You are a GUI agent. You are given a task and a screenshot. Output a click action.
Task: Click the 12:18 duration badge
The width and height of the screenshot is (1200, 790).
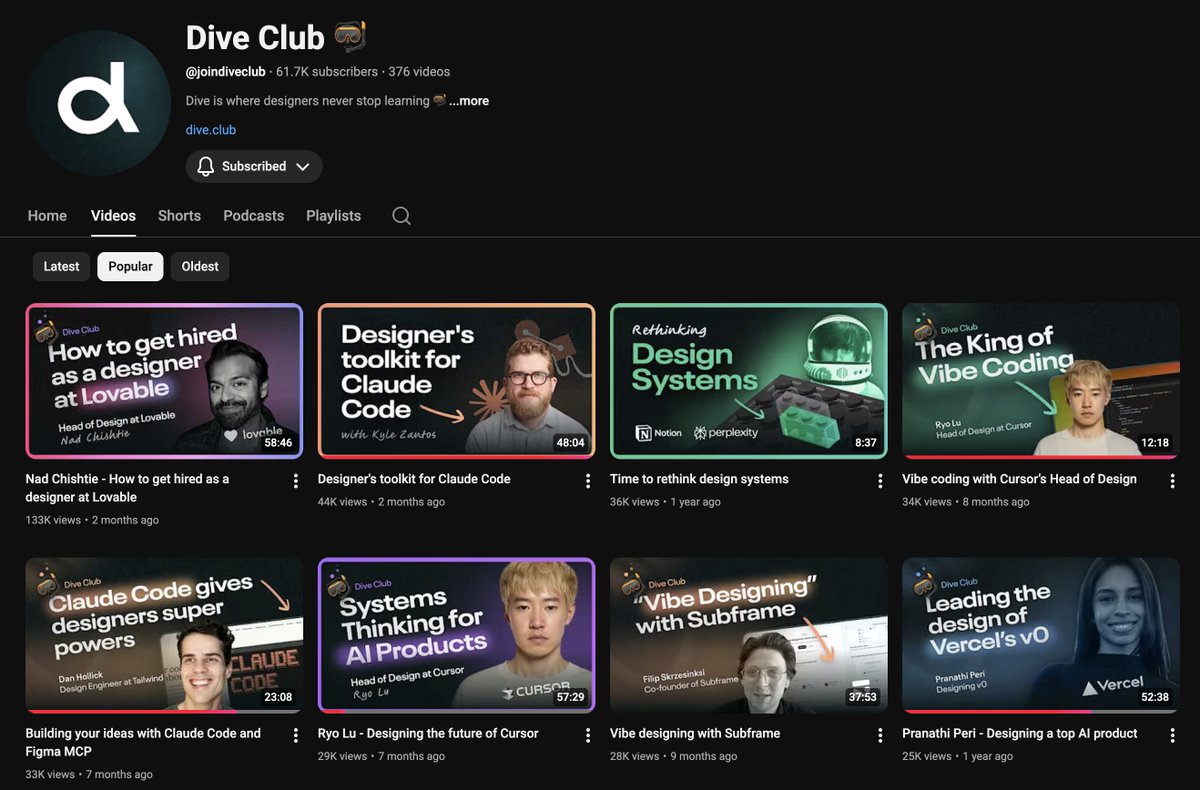point(1155,443)
